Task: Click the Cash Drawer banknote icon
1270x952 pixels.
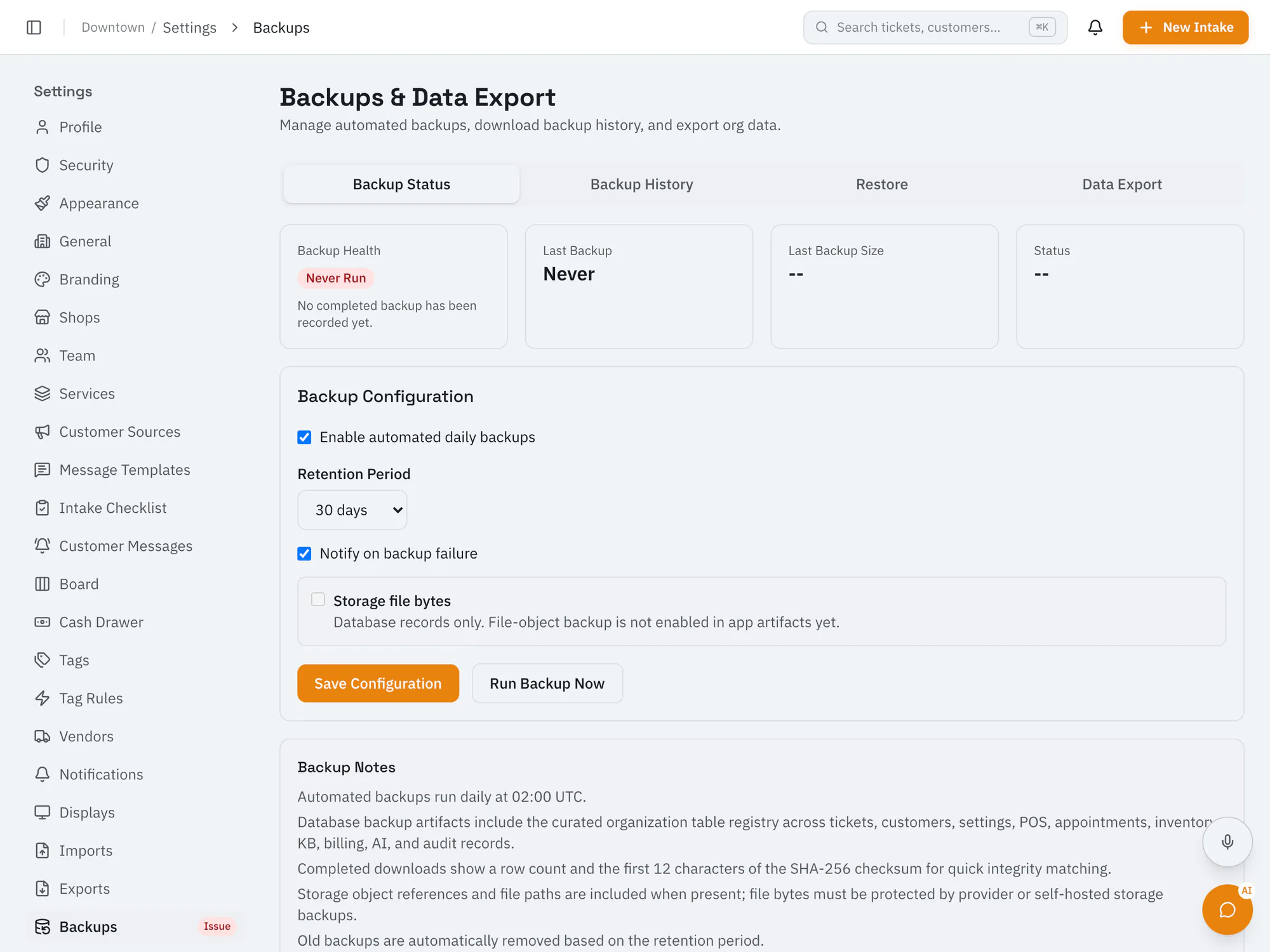Action: (x=43, y=622)
